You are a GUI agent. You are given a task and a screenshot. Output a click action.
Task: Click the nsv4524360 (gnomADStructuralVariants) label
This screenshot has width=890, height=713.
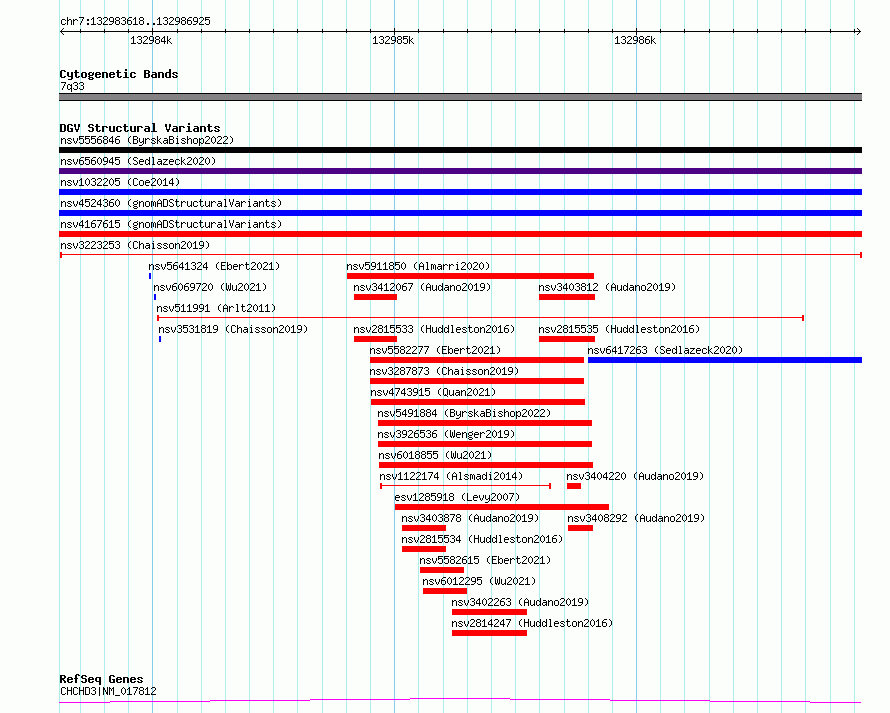171,203
